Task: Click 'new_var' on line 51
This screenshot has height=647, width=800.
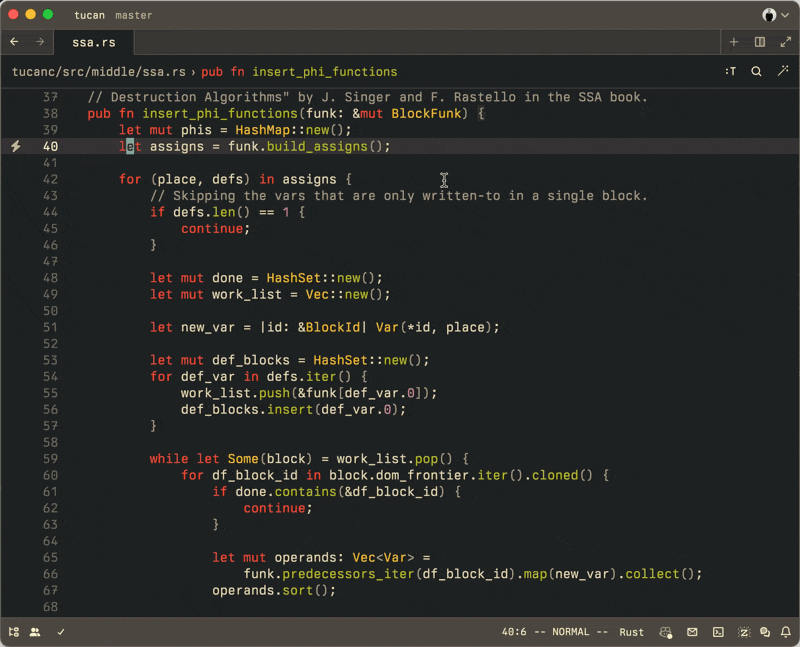Action: 208,327
